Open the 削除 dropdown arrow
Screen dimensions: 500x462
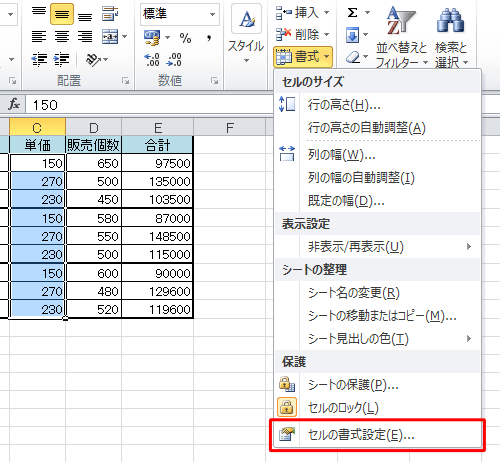(x=327, y=34)
